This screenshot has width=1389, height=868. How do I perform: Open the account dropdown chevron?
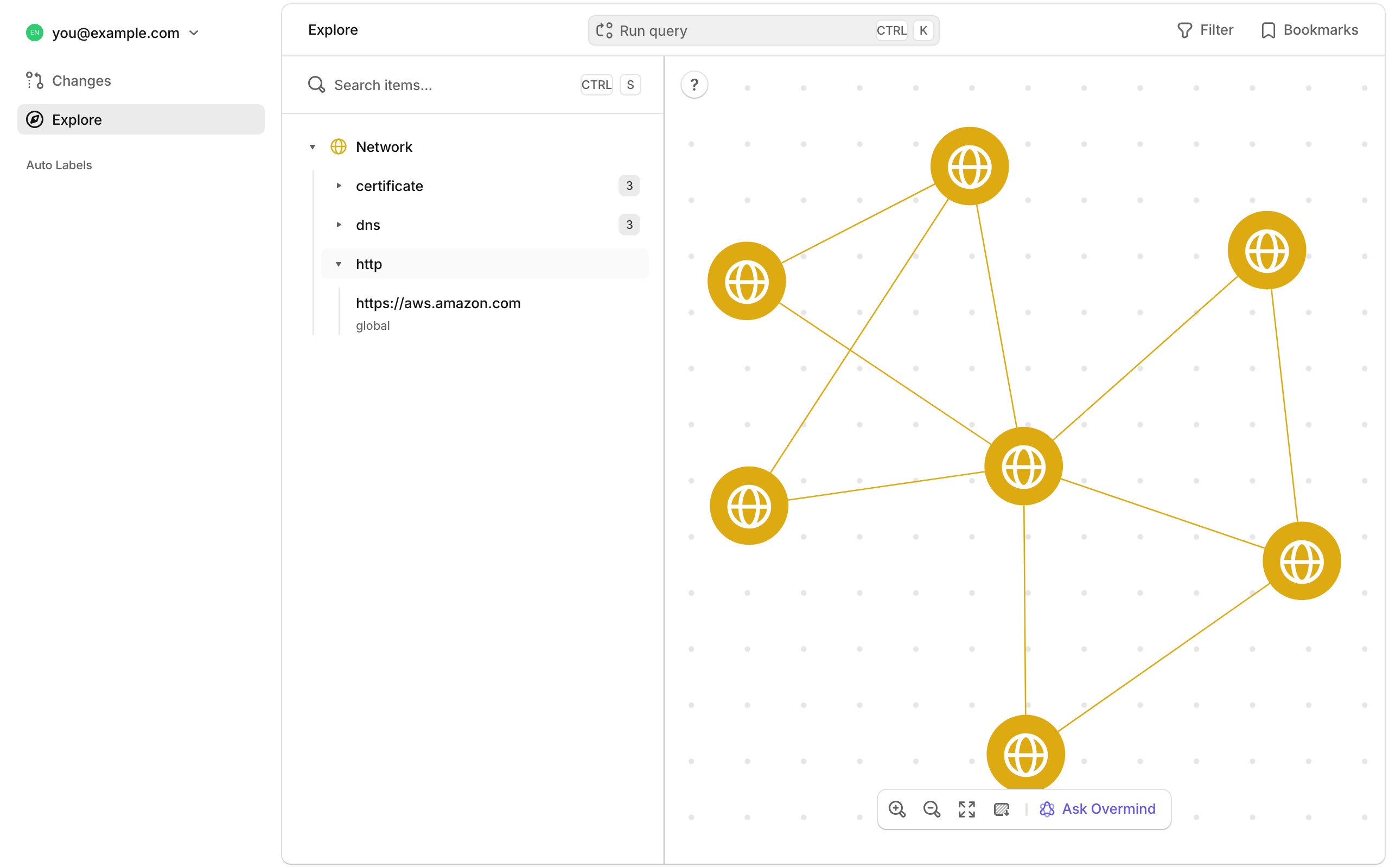pyautogui.click(x=194, y=33)
